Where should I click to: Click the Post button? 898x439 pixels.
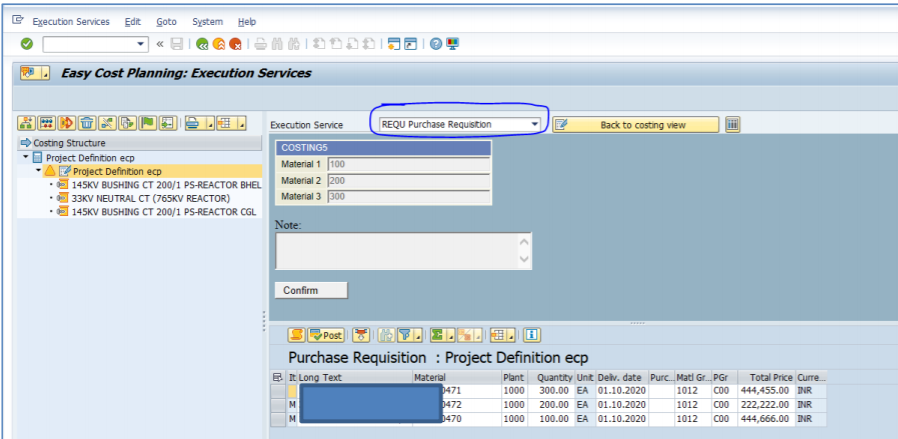tap(326, 335)
